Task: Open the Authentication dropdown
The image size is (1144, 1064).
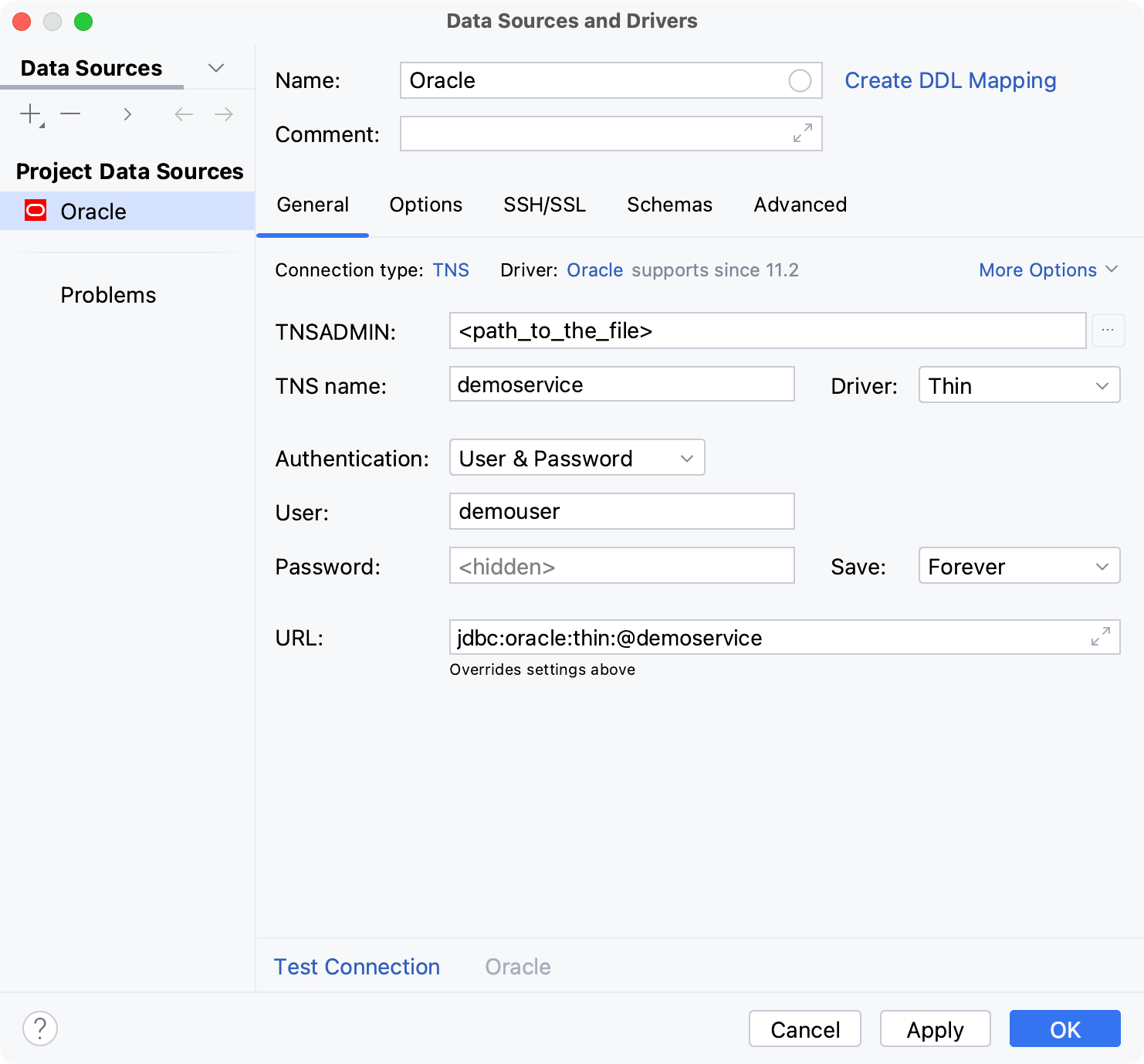Action: tap(577, 457)
